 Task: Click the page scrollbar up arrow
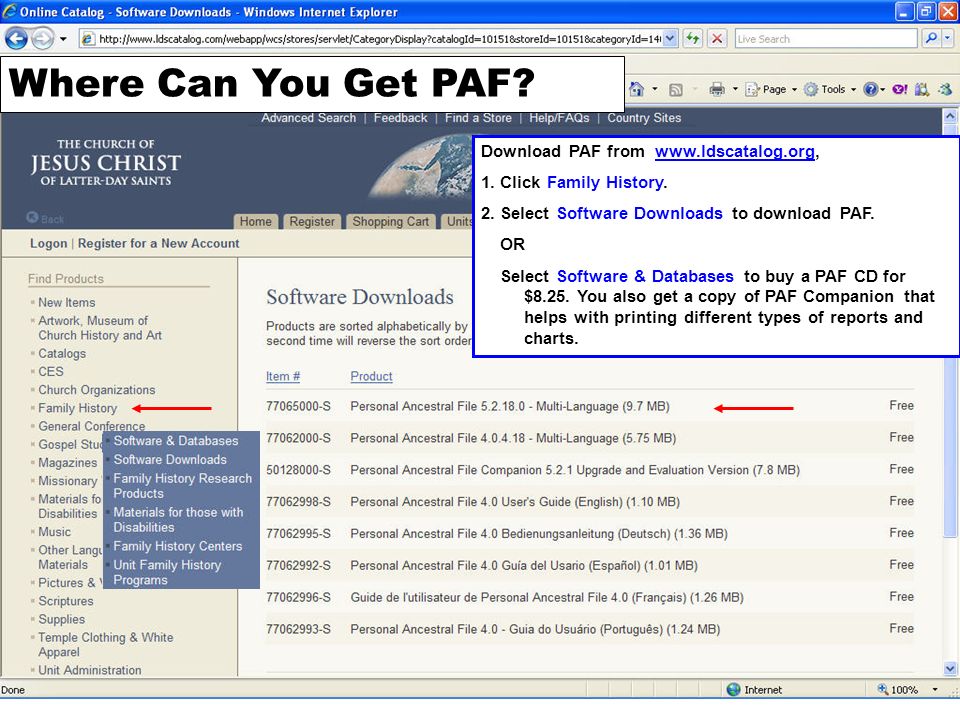click(x=950, y=115)
